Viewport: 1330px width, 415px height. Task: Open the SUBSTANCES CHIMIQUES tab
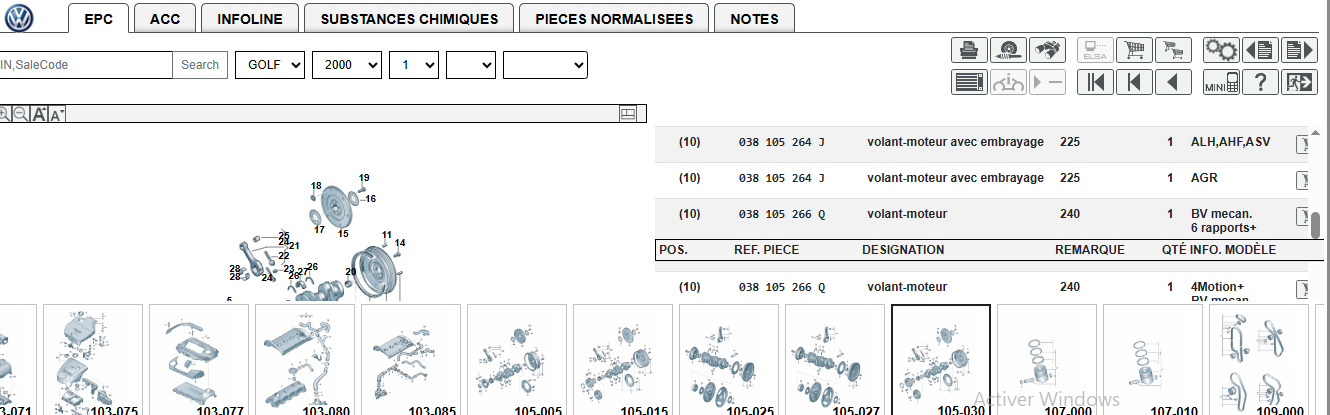pos(409,19)
